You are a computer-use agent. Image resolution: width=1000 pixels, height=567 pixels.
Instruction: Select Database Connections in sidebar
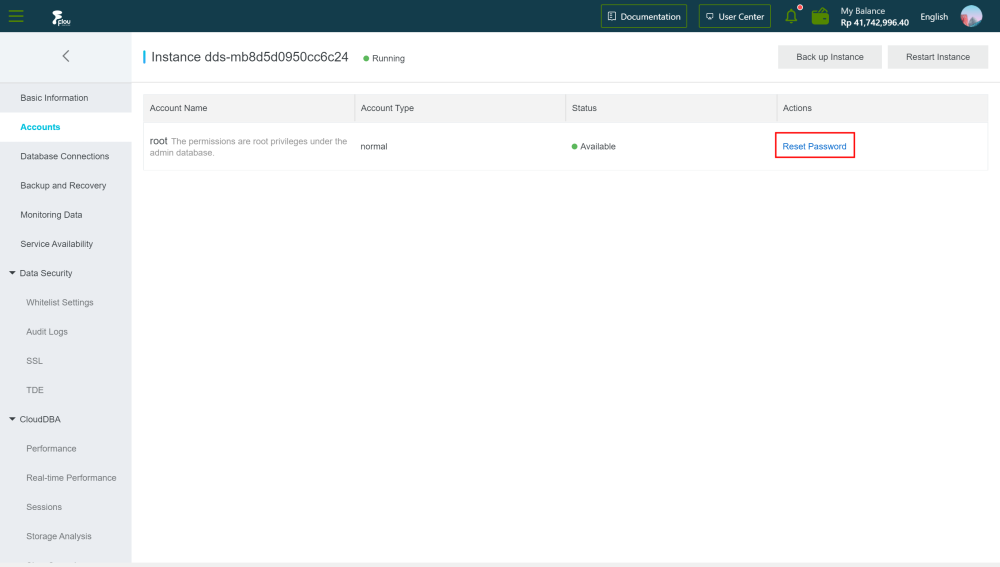64,156
